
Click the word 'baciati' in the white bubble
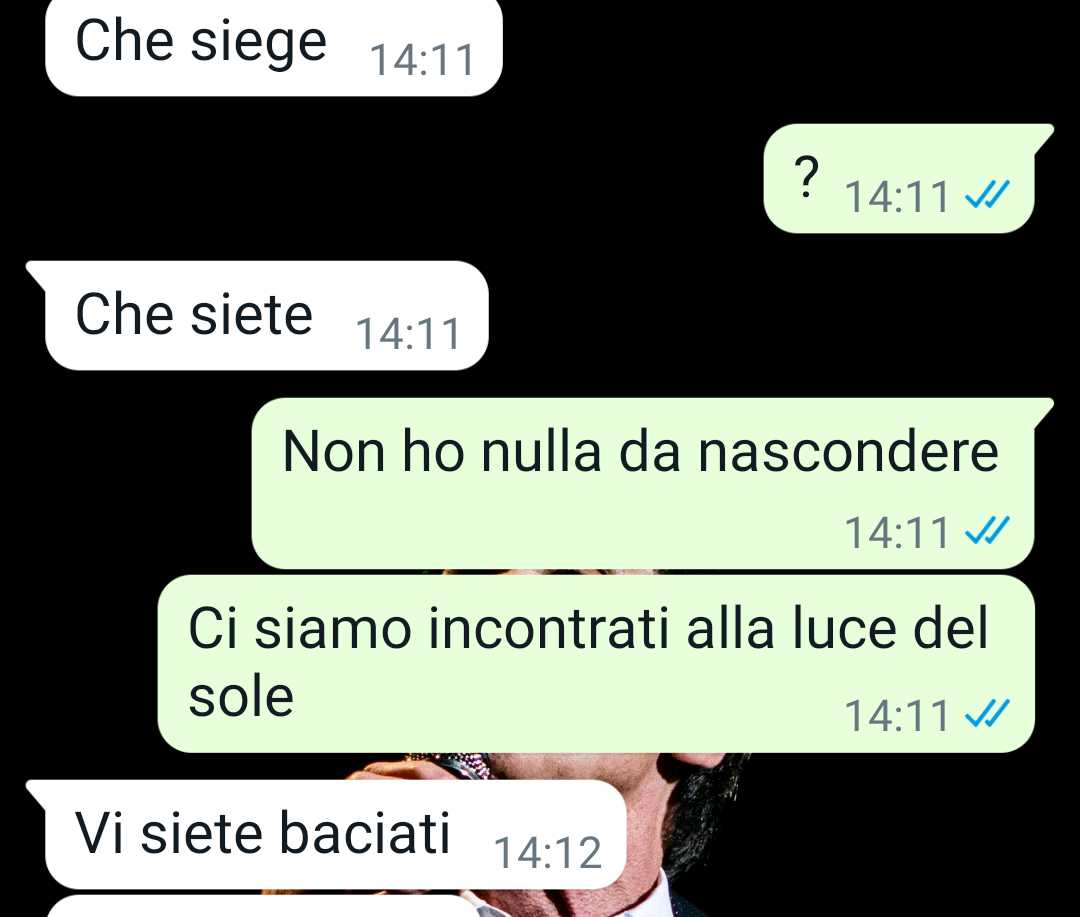pyautogui.click(x=364, y=834)
